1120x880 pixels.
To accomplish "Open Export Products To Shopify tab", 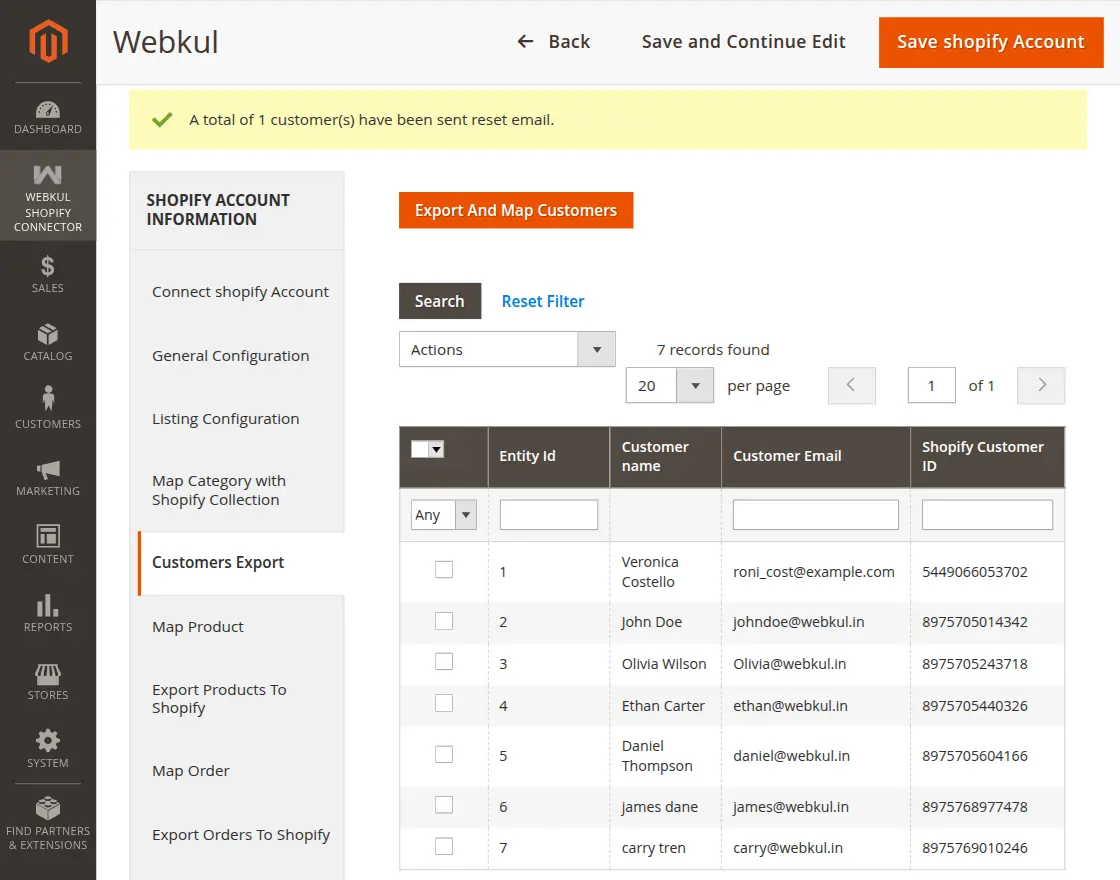I will pos(219,699).
